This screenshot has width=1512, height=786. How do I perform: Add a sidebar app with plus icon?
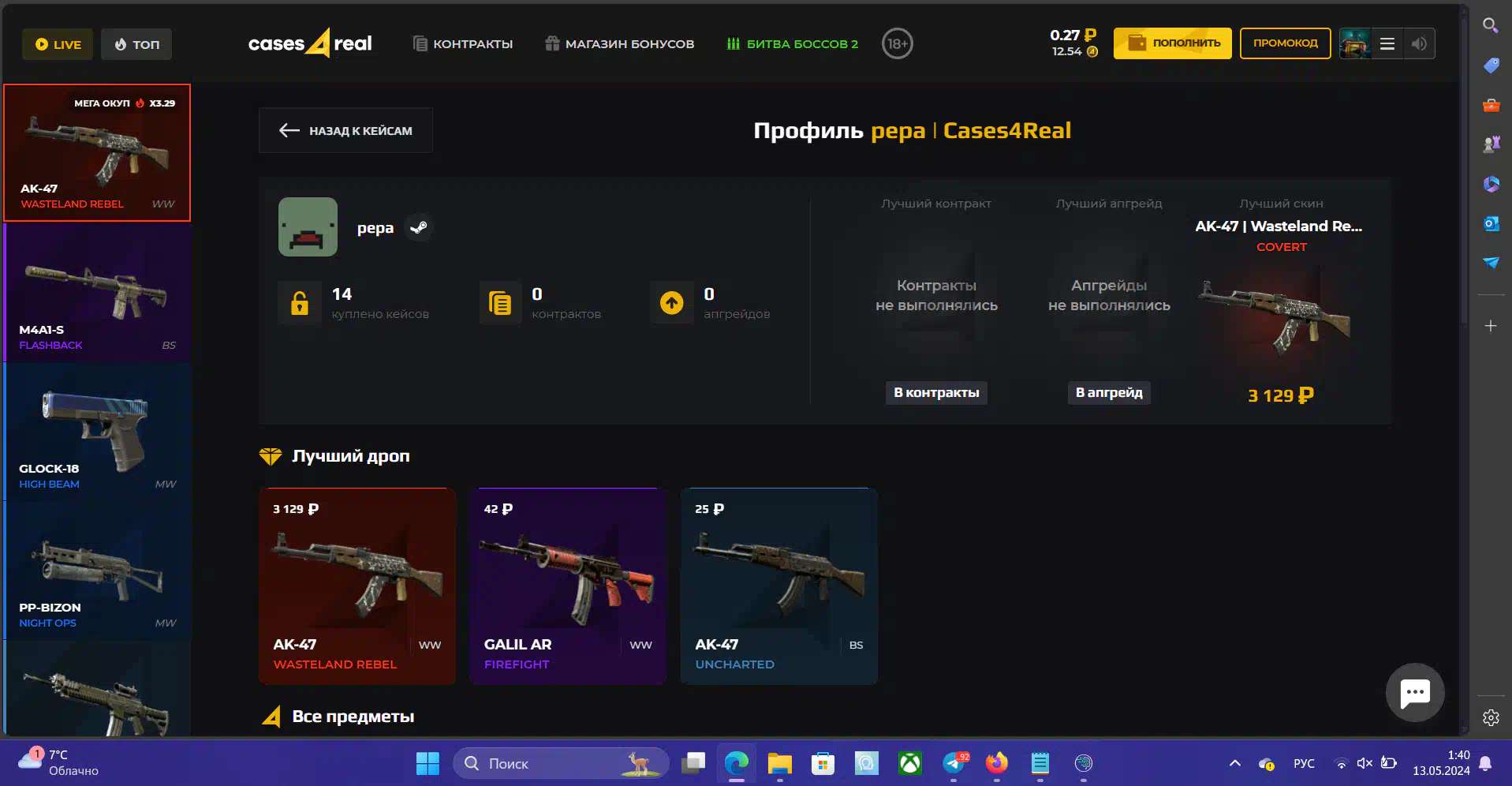click(x=1491, y=326)
